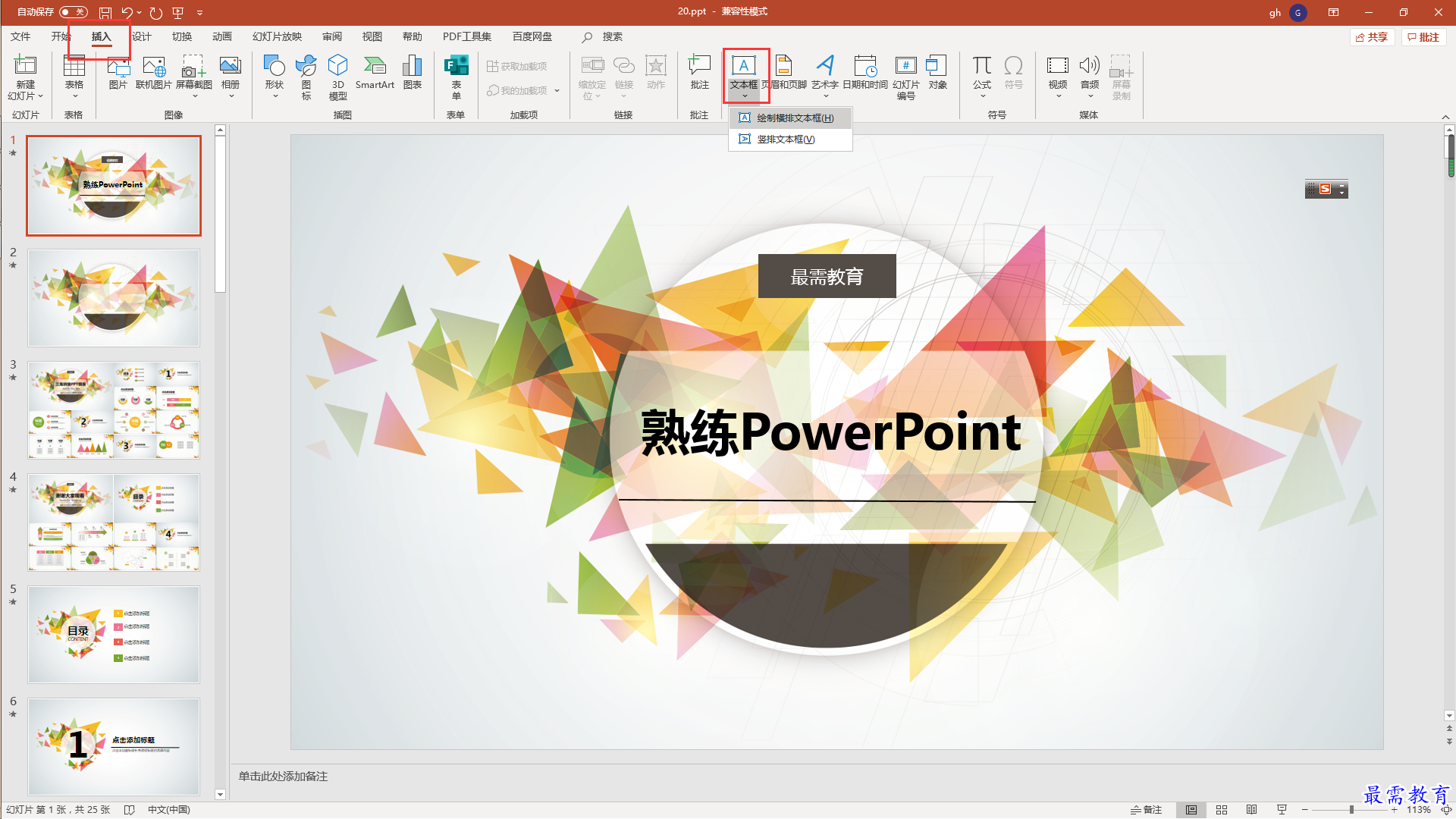This screenshot has width=1456, height=819.
Task: Expand the Undo history dropdown arrow
Action: click(140, 12)
